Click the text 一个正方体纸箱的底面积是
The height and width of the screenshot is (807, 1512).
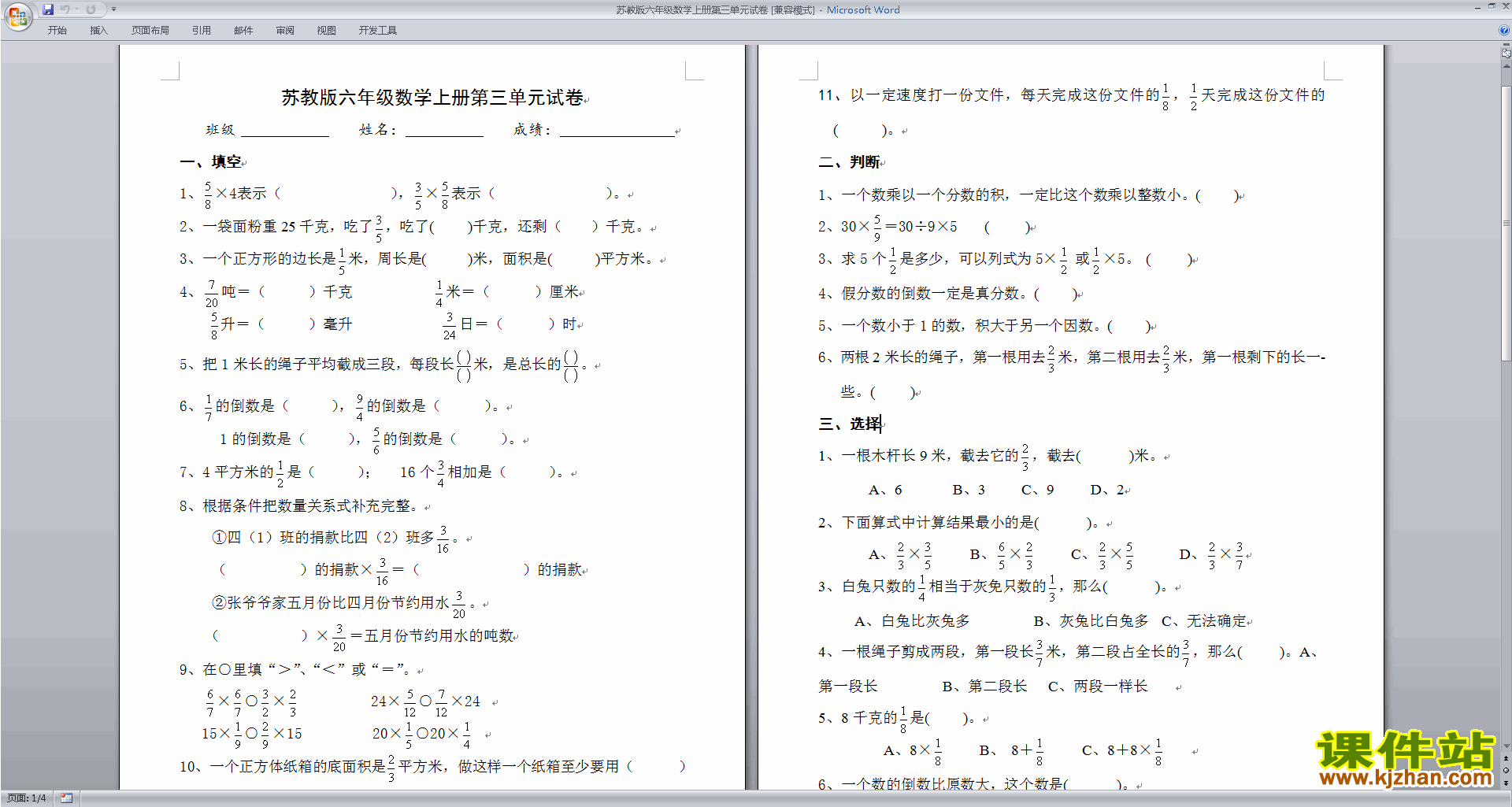click(298, 767)
